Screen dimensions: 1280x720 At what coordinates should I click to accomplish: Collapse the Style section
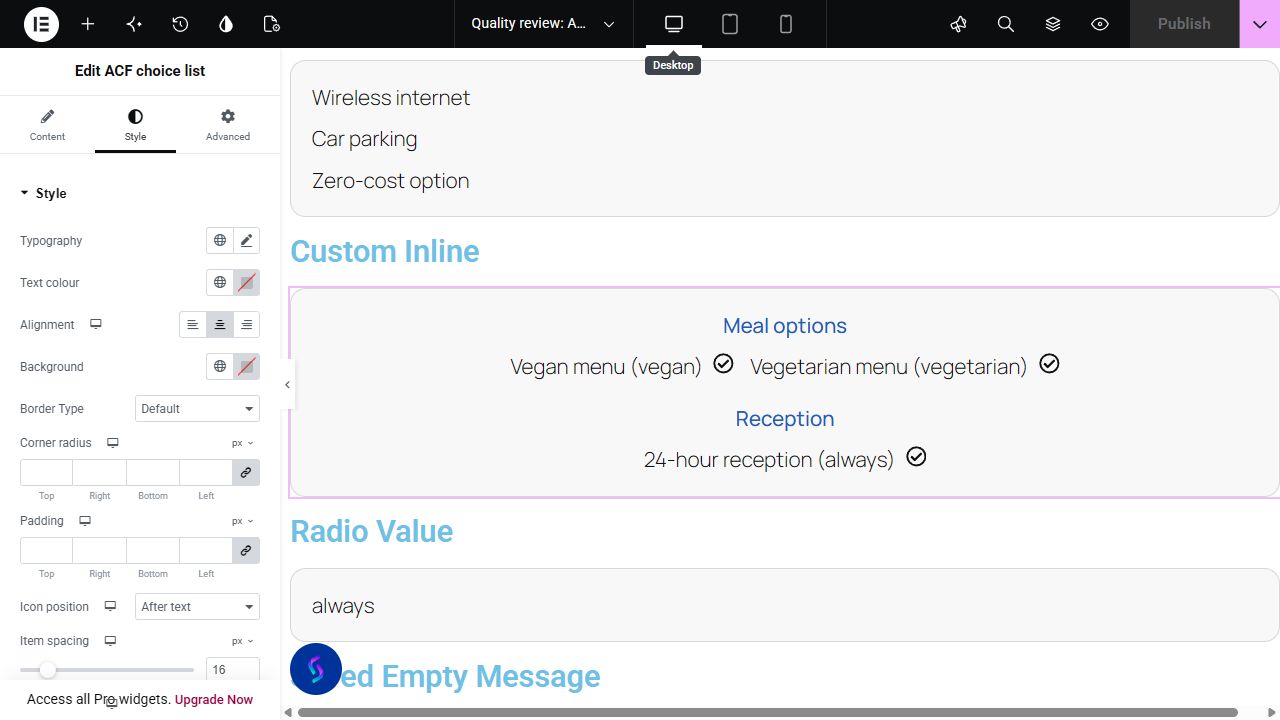pos(43,194)
